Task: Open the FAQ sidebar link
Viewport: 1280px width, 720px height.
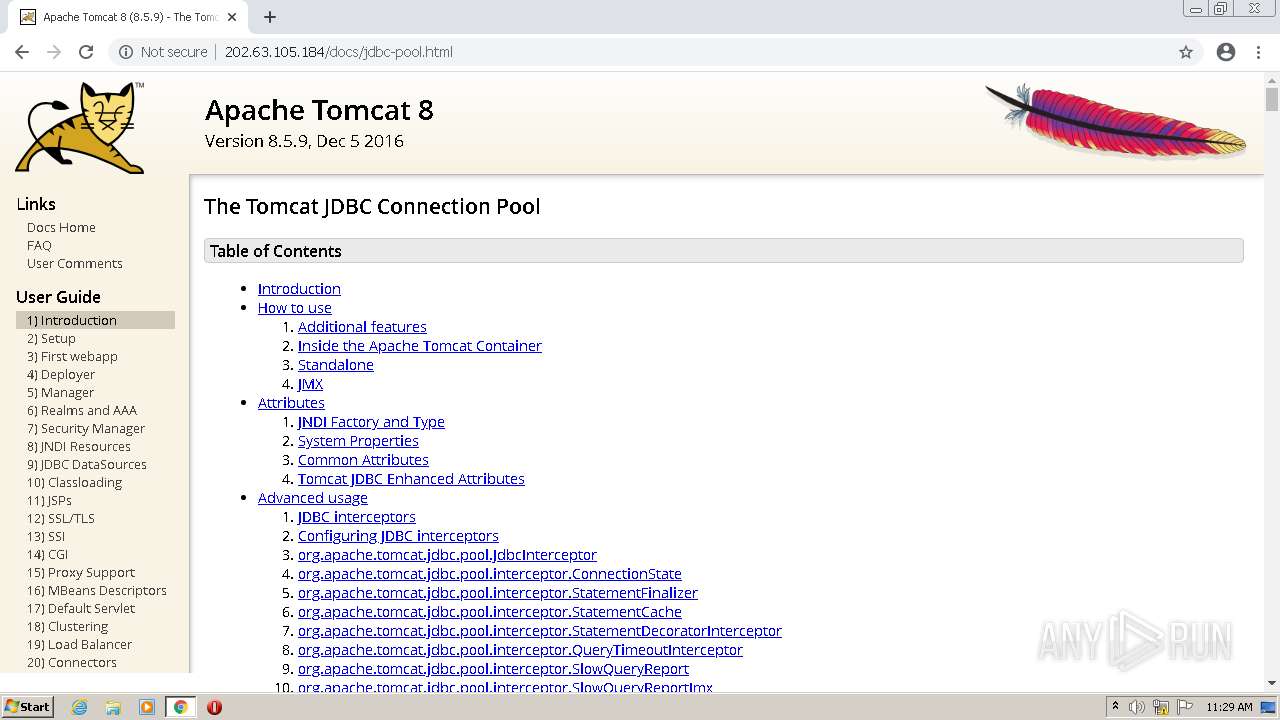Action: [39, 245]
